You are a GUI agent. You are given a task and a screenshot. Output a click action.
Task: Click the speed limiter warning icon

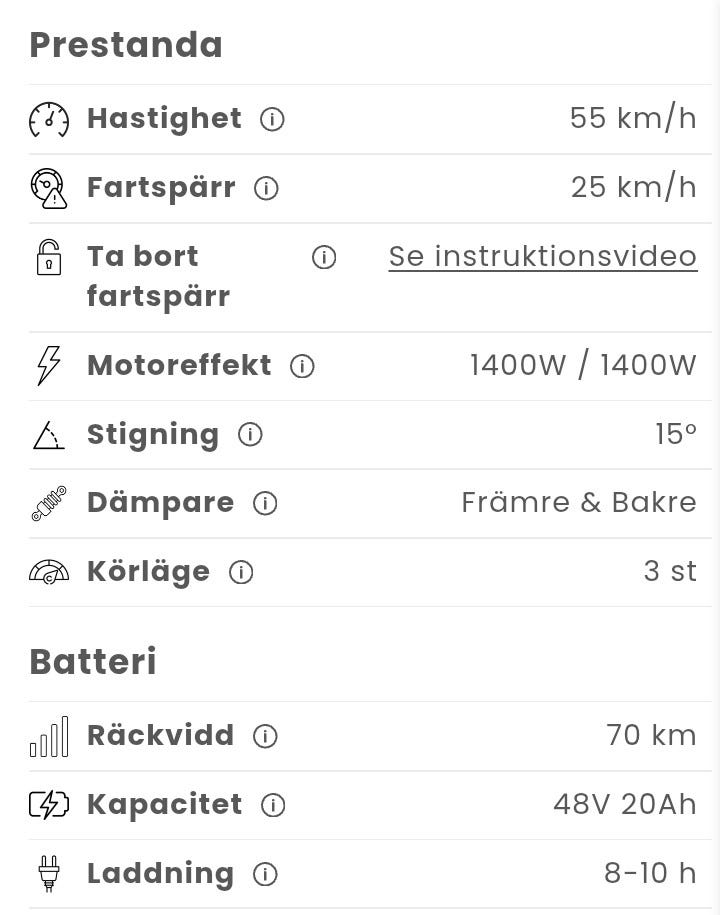[49, 189]
